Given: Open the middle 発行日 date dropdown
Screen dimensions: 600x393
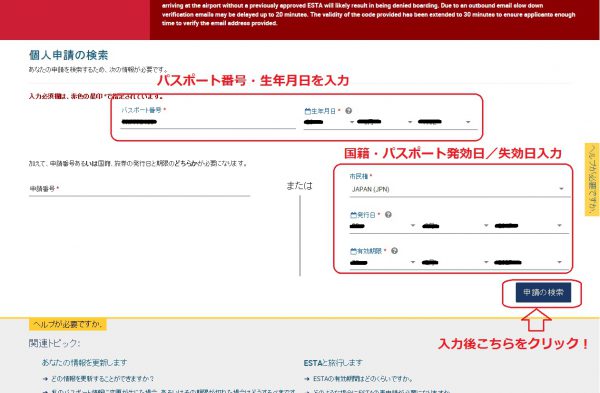Looking at the screenshot, I should click(x=455, y=226).
